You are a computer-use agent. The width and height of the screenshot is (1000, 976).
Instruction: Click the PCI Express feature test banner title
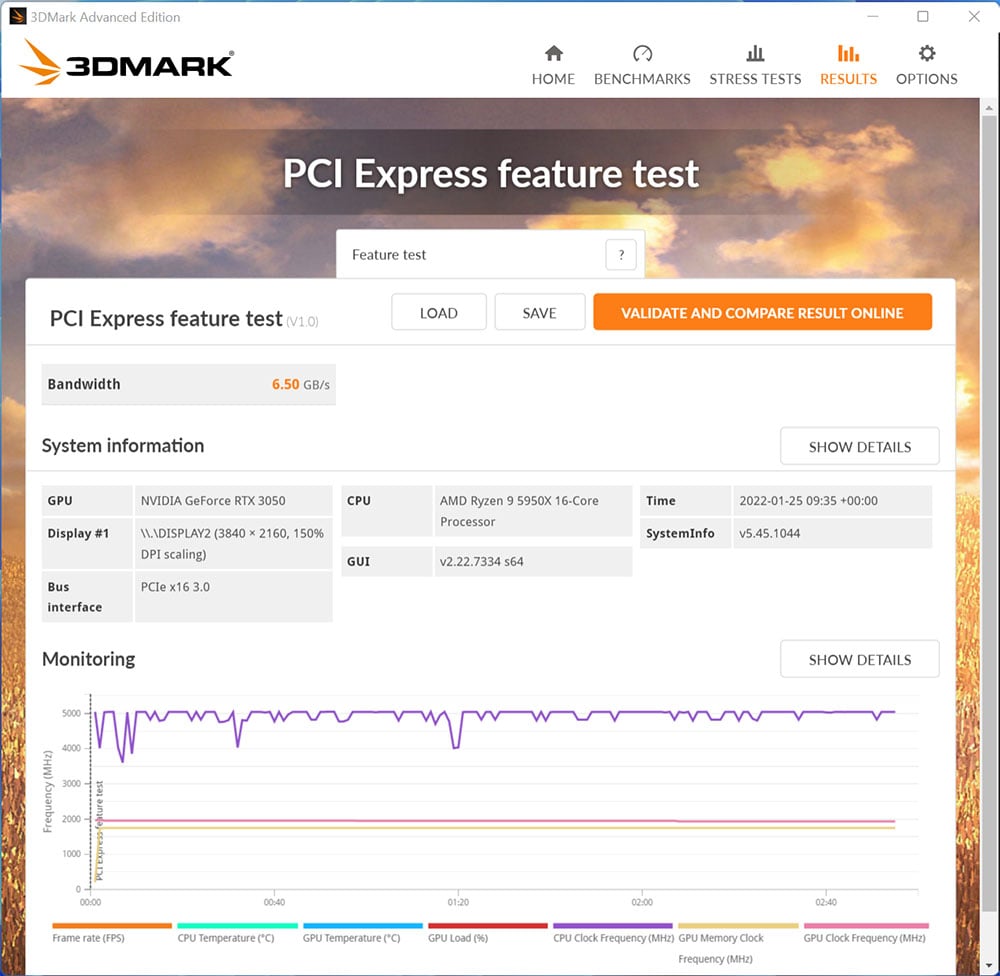(x=490, y=174)
